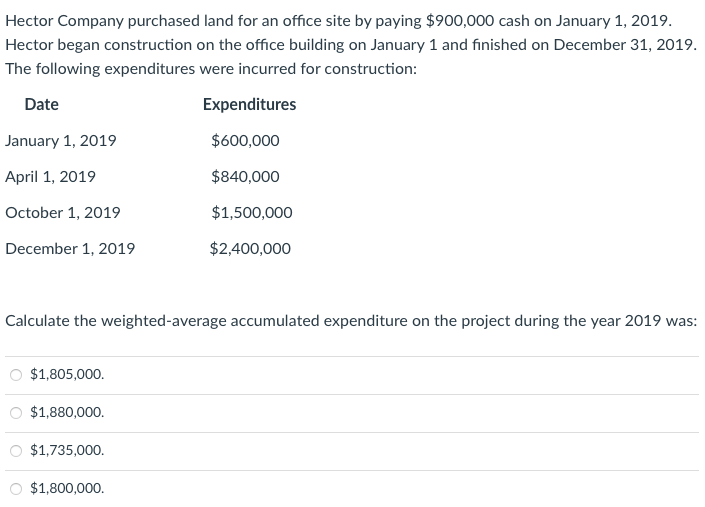Click the $600,000 expenditure amount
The width and height of the screenshot is (705, 507).
pos(246,141)
